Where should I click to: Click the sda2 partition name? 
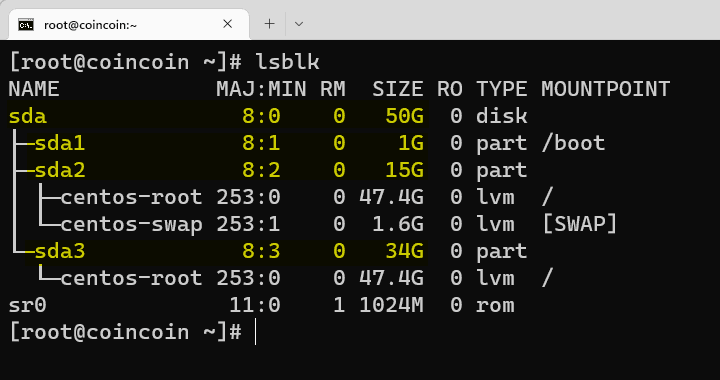pyautogui.click(x=60, y=170)
